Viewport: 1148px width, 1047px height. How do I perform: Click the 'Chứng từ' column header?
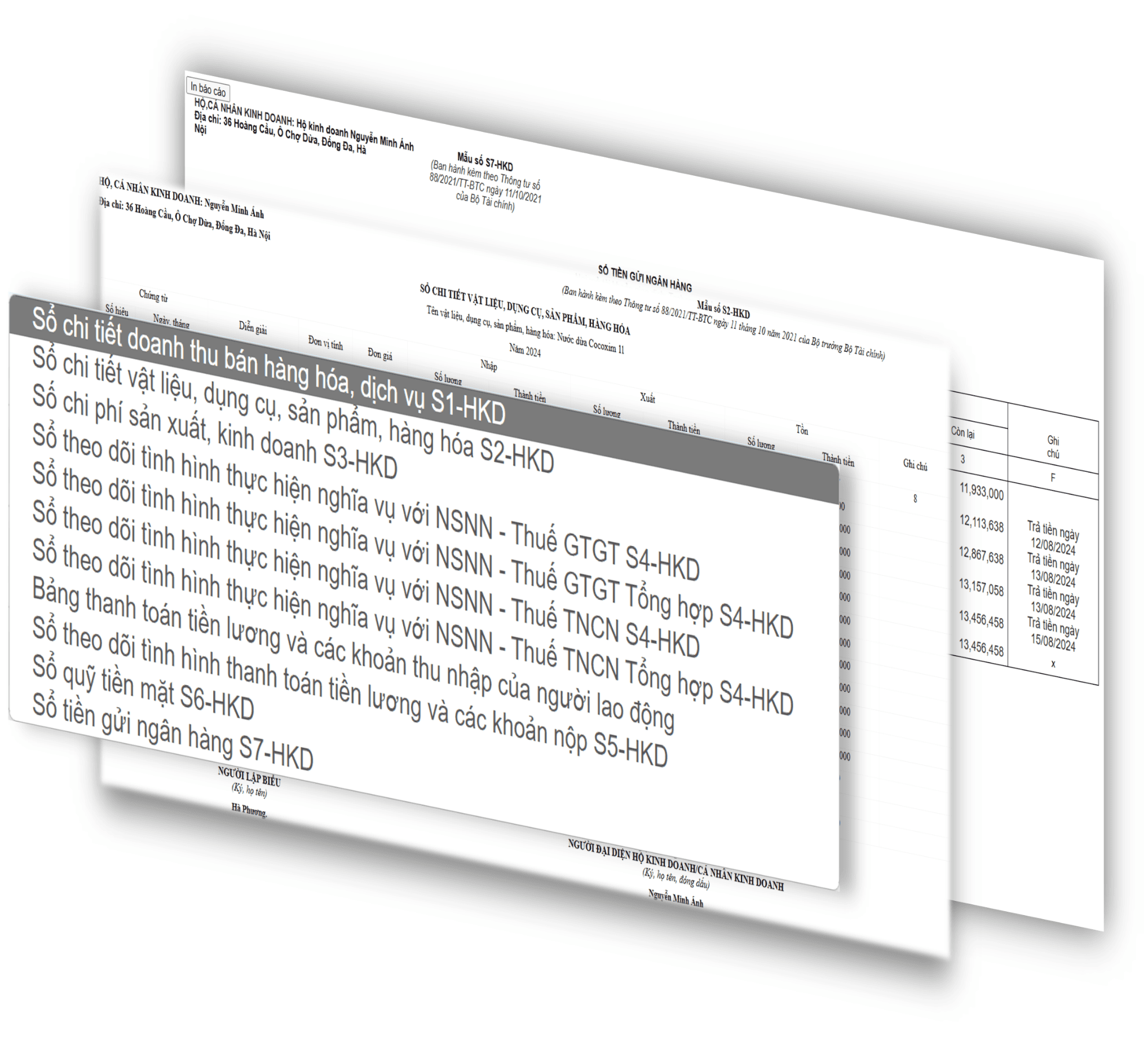point(153,296)
